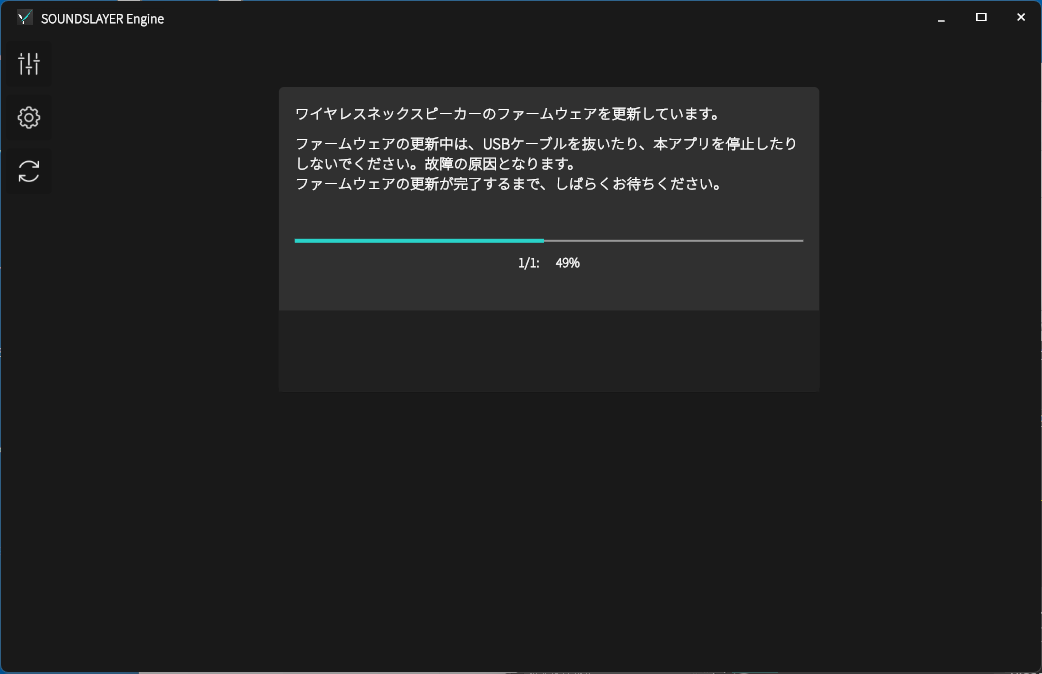This screenshot has height=674, width=1042.
Task: Click the 49% progress percentage text
Action: pos(567,263)
